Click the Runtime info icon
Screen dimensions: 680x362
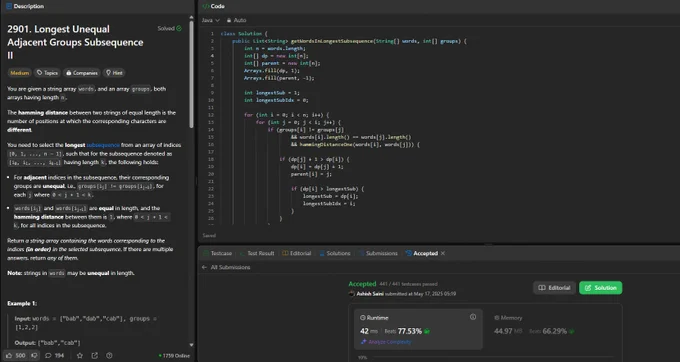pos(473,317)
